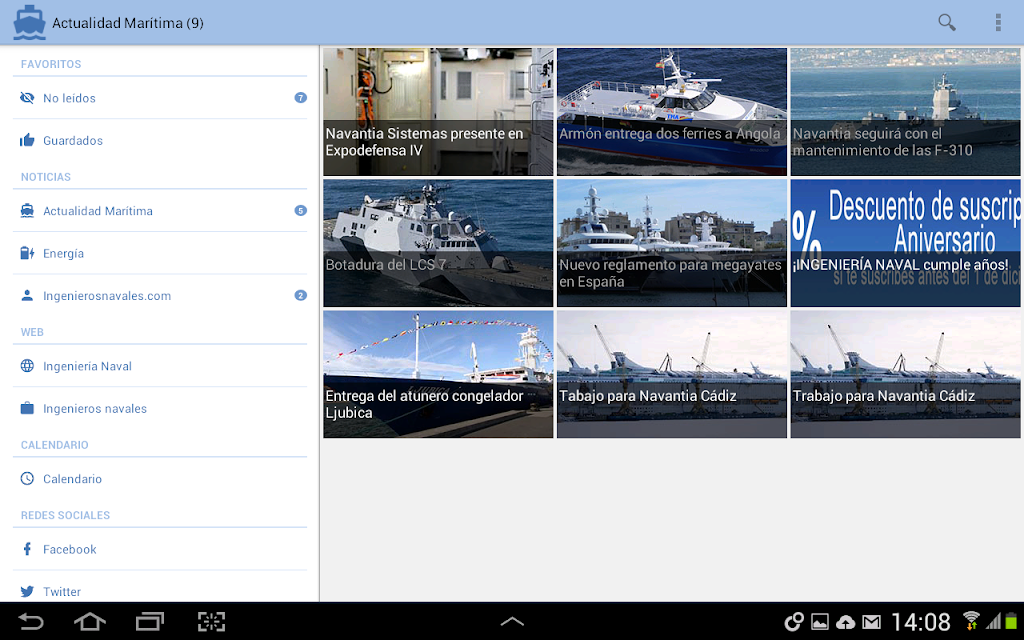The height and width of the screenshot is (640, 1024).
Task: Click the Facebook logo icon
Action: pyautogui.click(x=27, y=549)
